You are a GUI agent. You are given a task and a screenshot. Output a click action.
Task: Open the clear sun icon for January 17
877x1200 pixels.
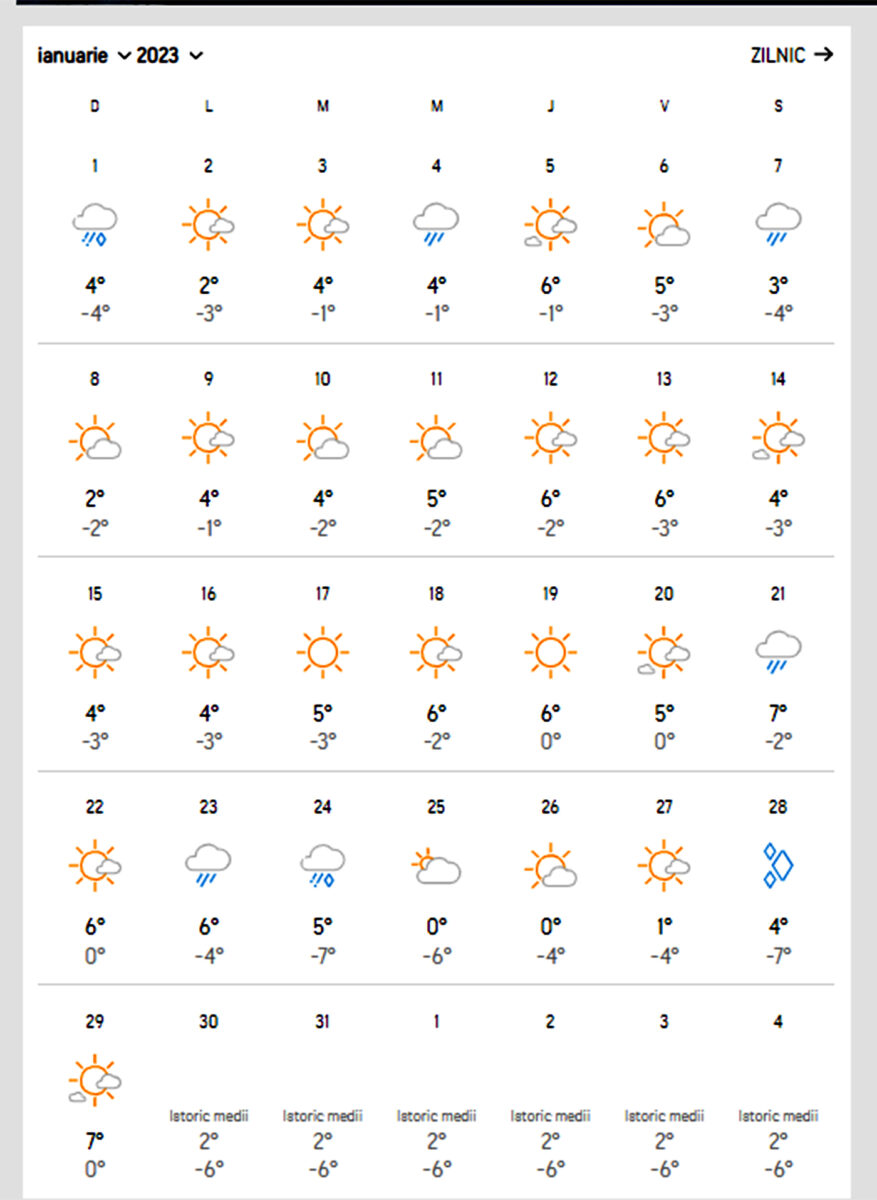click(322, 652)
